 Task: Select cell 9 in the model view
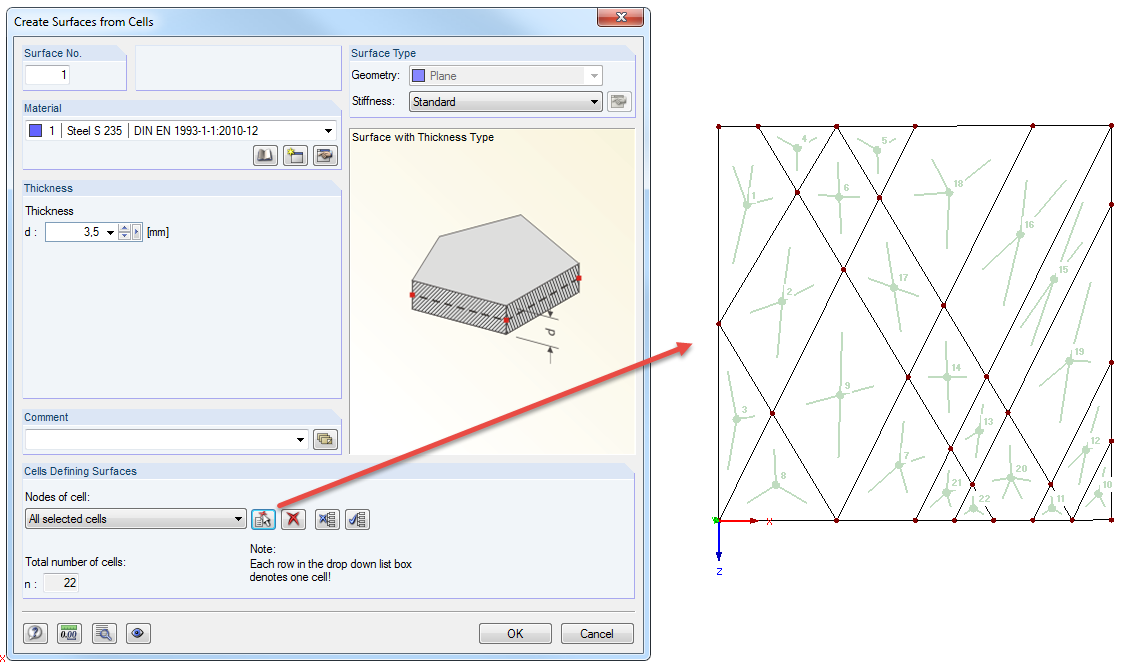[x=840, y=394]
